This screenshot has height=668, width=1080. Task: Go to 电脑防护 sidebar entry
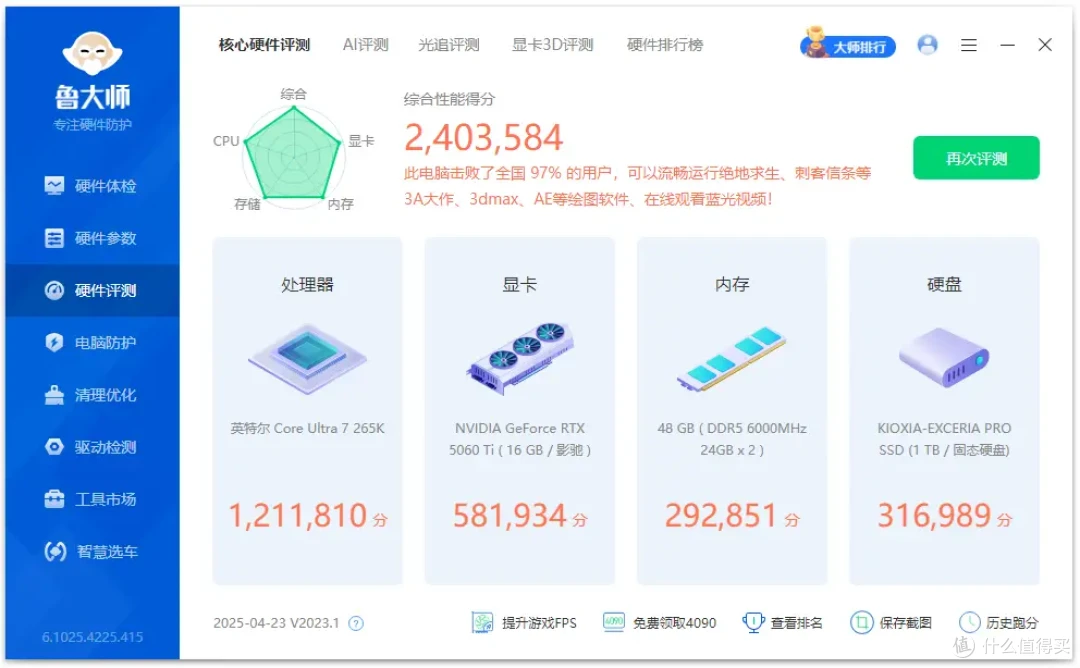point(92,342)
